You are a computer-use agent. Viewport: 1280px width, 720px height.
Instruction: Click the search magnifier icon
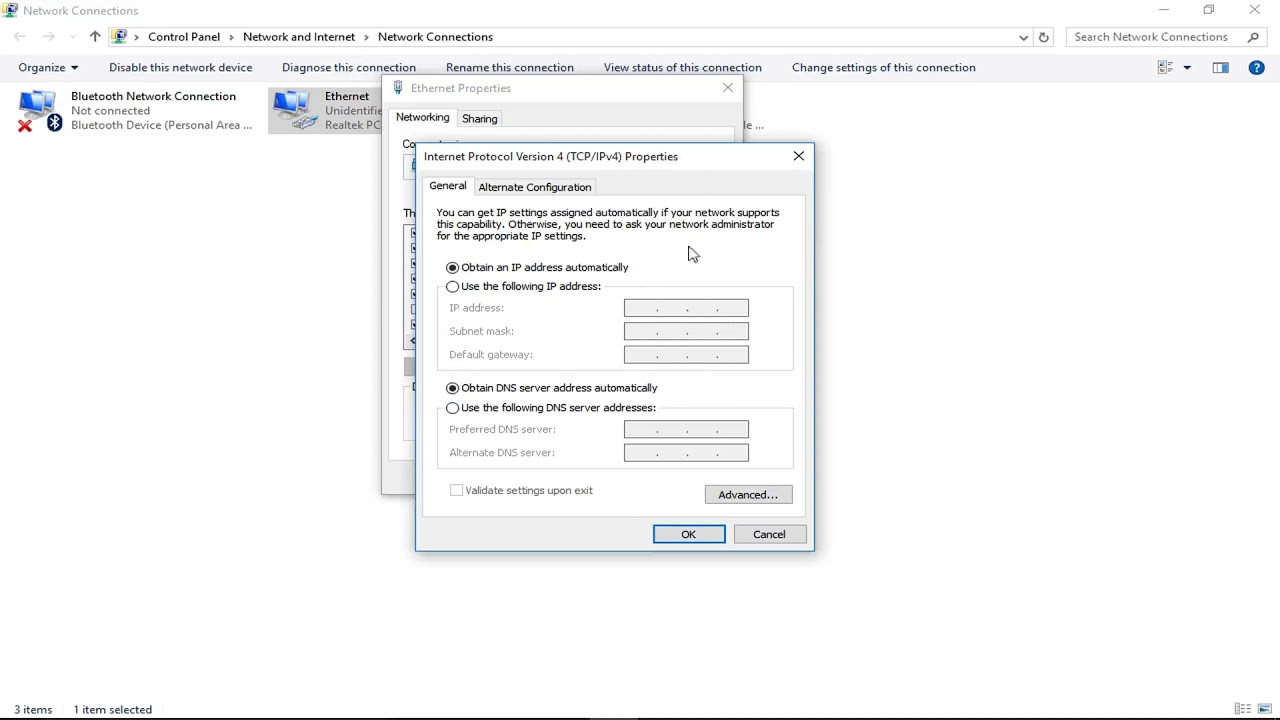[x=1253, y=37]
